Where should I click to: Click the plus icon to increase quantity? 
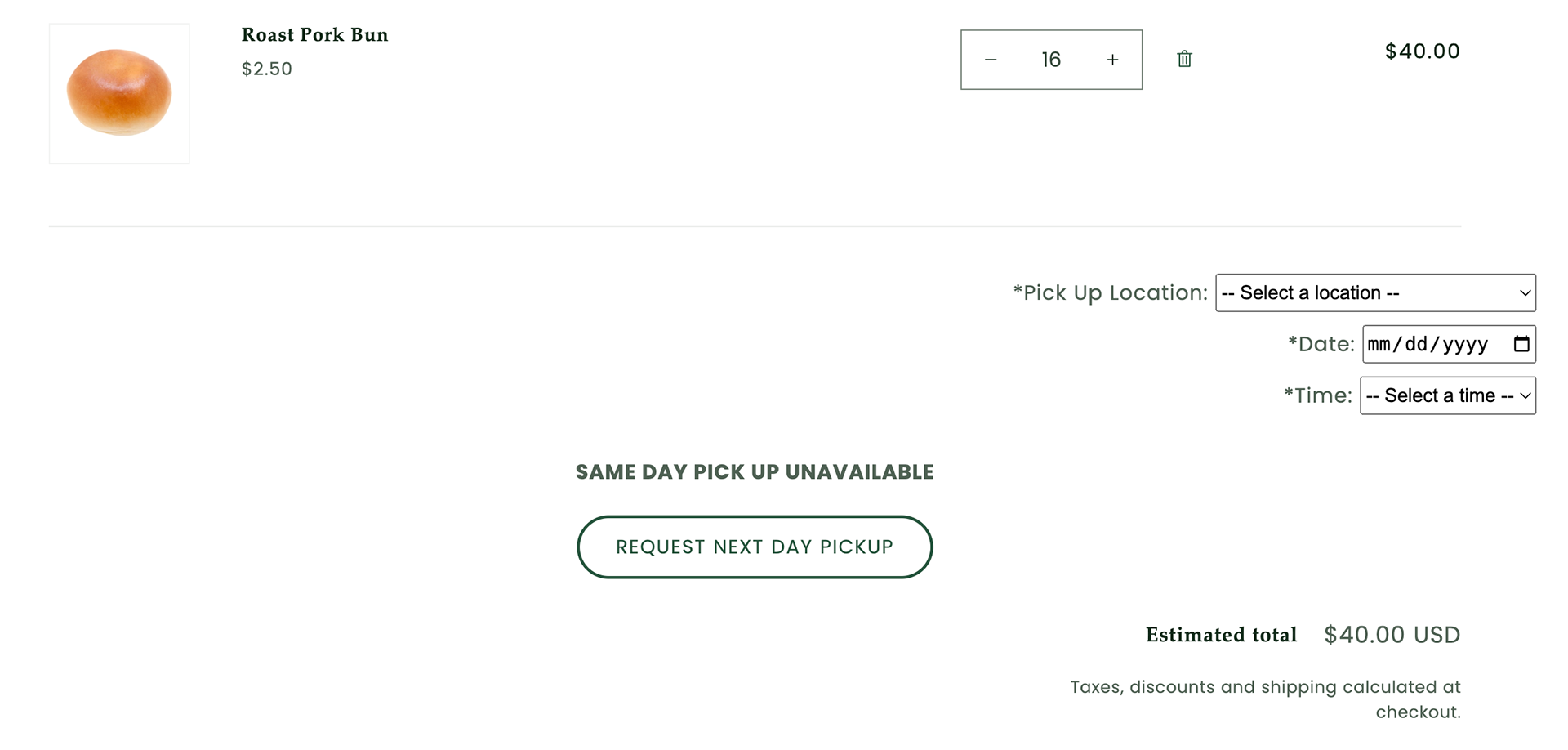tap(1111, 59)
